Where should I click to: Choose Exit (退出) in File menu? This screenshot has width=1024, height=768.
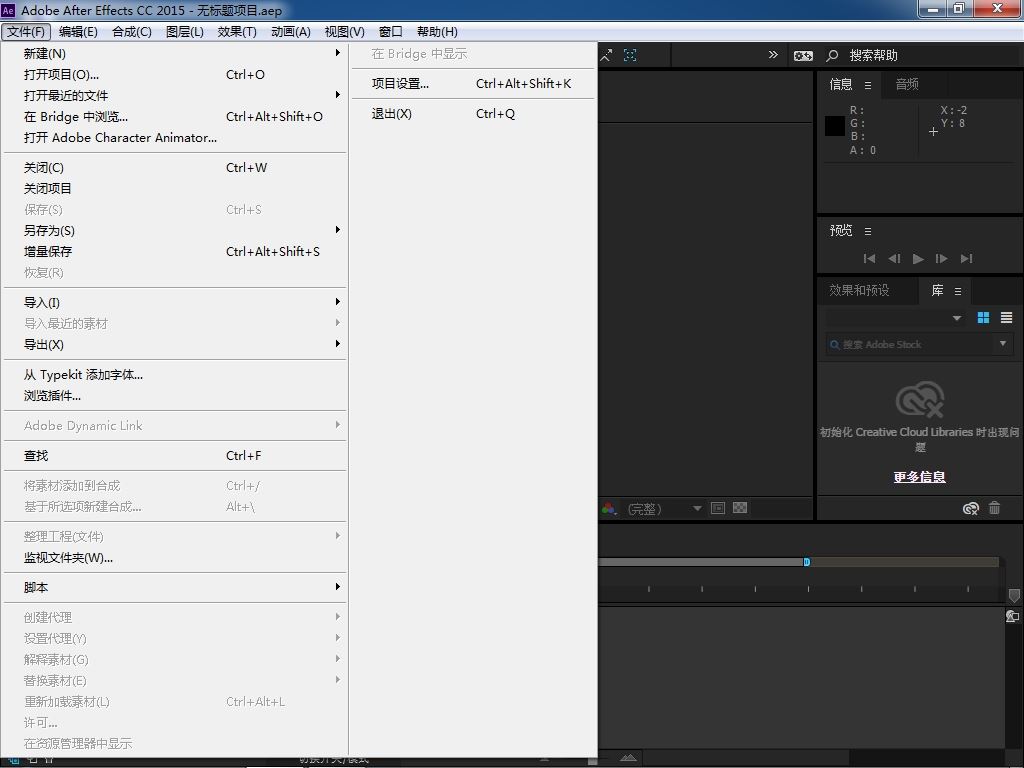pyautogui.click(x=473, y=114)
